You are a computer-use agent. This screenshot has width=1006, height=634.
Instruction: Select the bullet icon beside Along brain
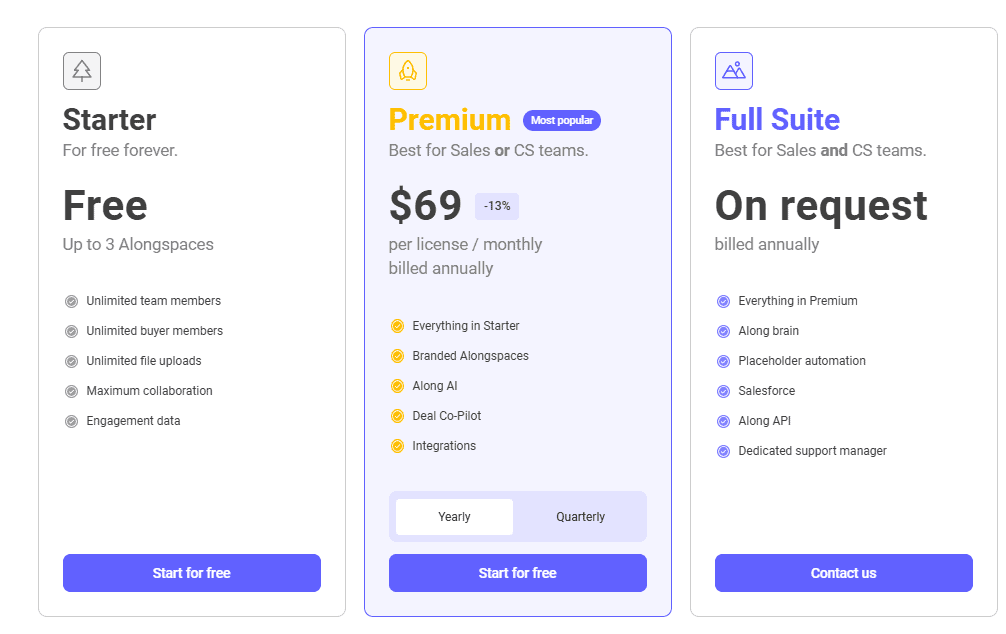[x=723, y=331]
